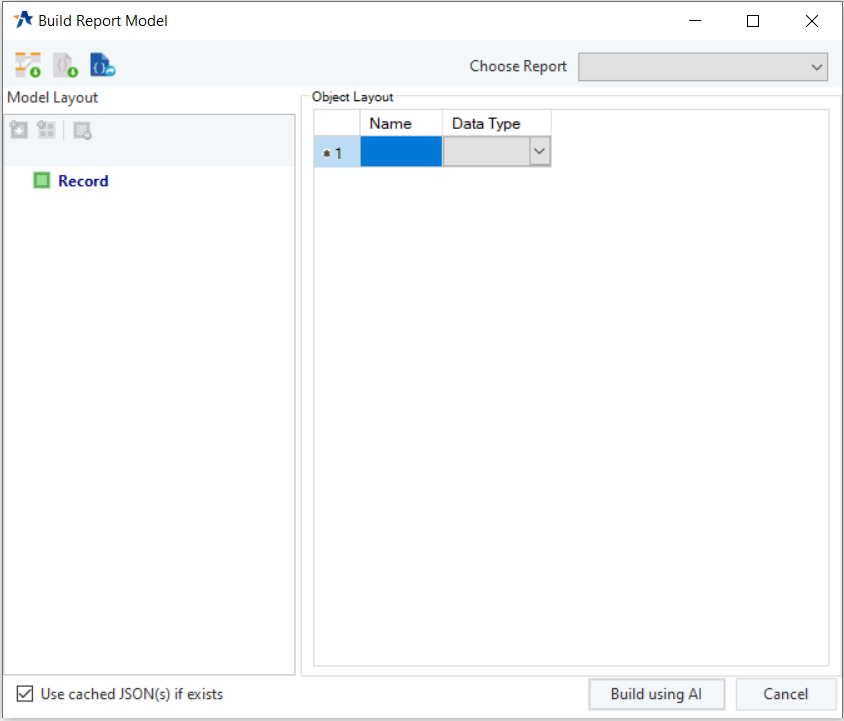Image resolution: width=844 pixels, height=721 pixels.
Task: Expand the Data Type dropdown in row 1
Action: 540,151
